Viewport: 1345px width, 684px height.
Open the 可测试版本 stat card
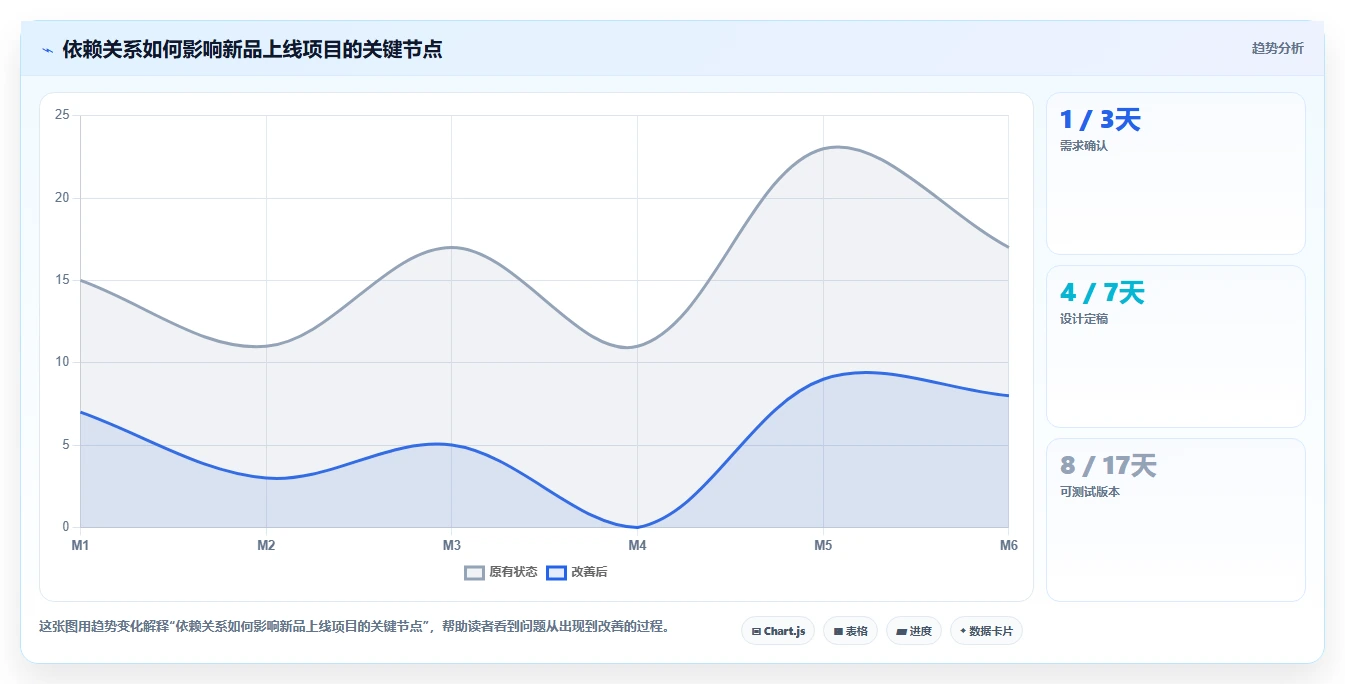tap(1176, 520)
